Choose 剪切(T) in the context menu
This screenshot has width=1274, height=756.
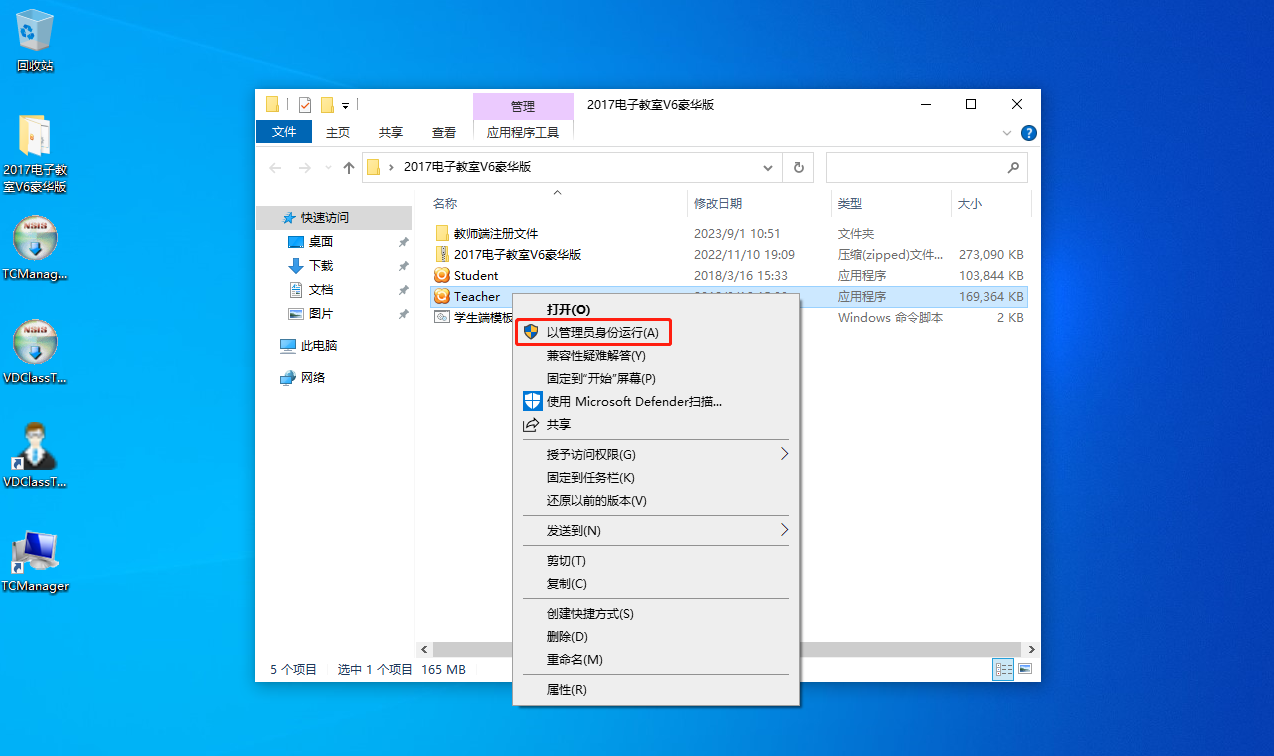[655, 560]
